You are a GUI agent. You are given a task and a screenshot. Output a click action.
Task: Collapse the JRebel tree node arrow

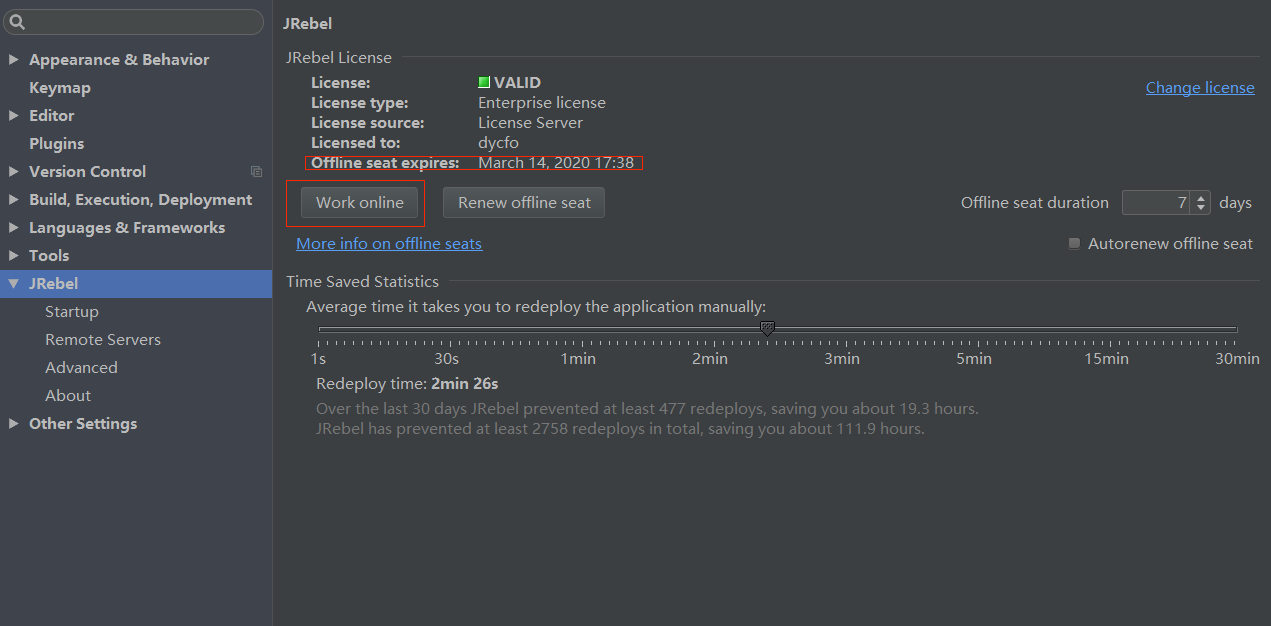pos(13,284)
